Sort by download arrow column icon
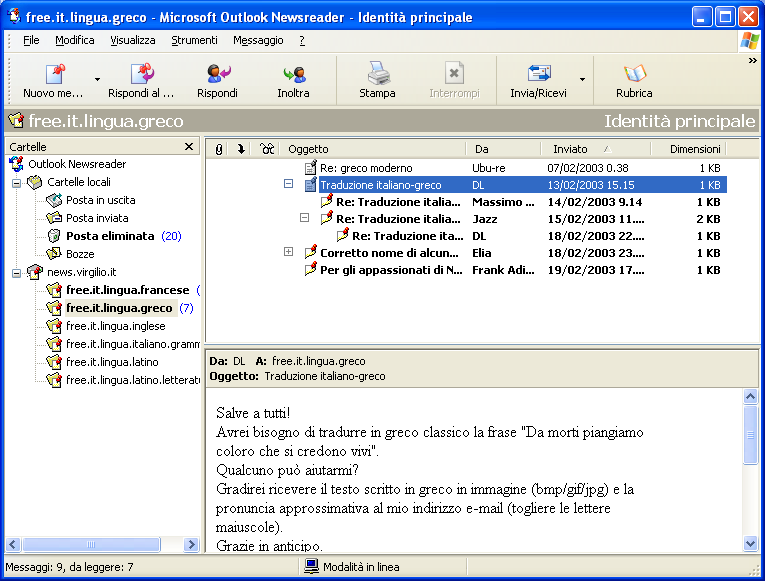 [241, 149]
